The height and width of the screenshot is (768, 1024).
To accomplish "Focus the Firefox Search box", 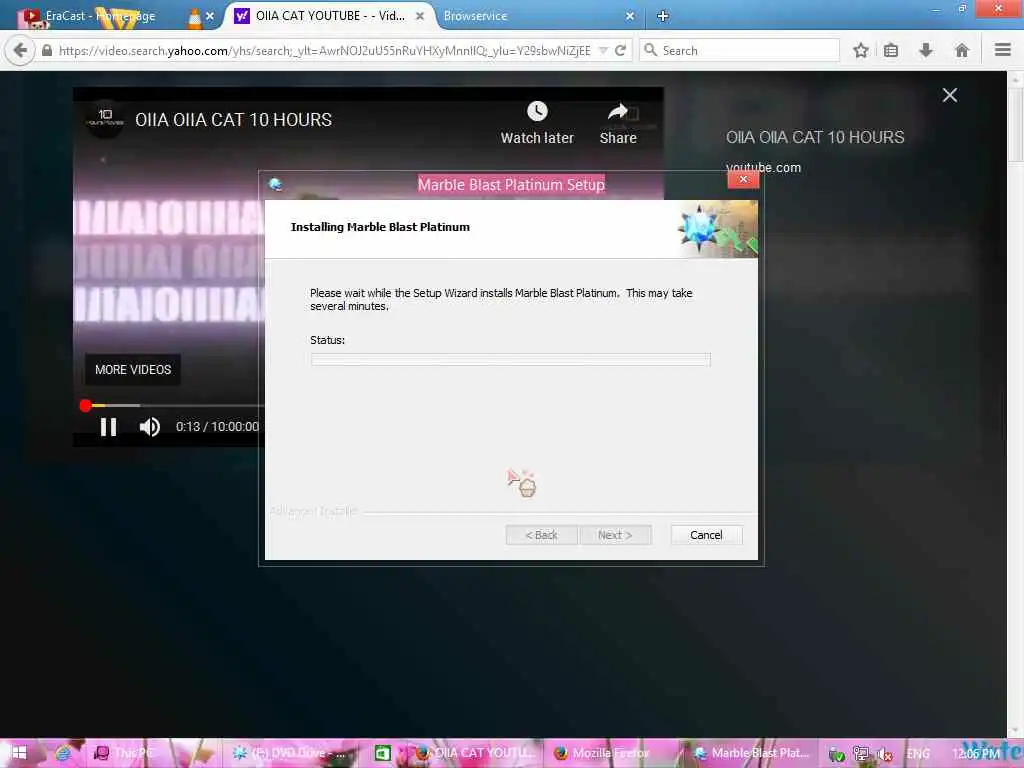I will pos(739,50).
